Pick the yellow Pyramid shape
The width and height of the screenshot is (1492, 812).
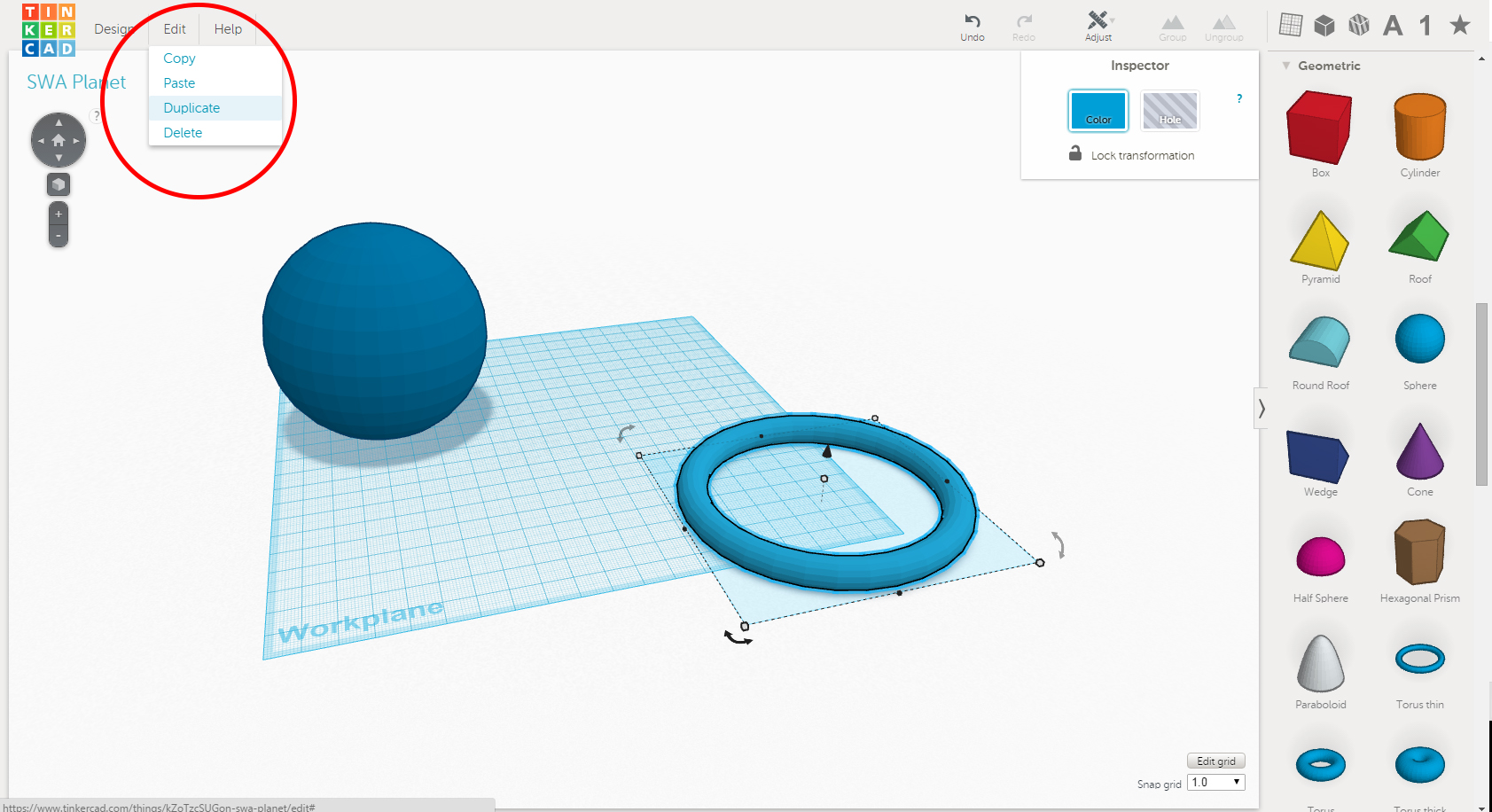point(1320,241)
